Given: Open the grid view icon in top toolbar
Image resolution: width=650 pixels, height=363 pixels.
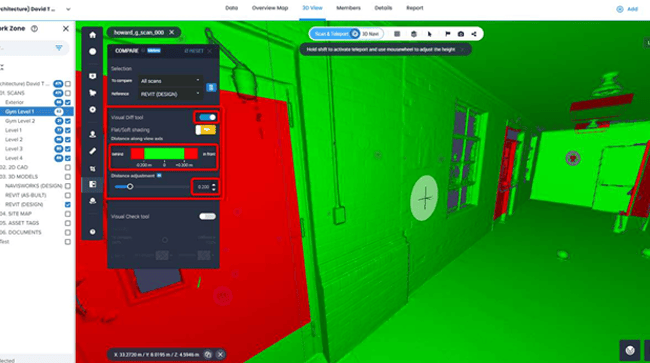Looking at the screenshot, I should (x=397, y=34).
